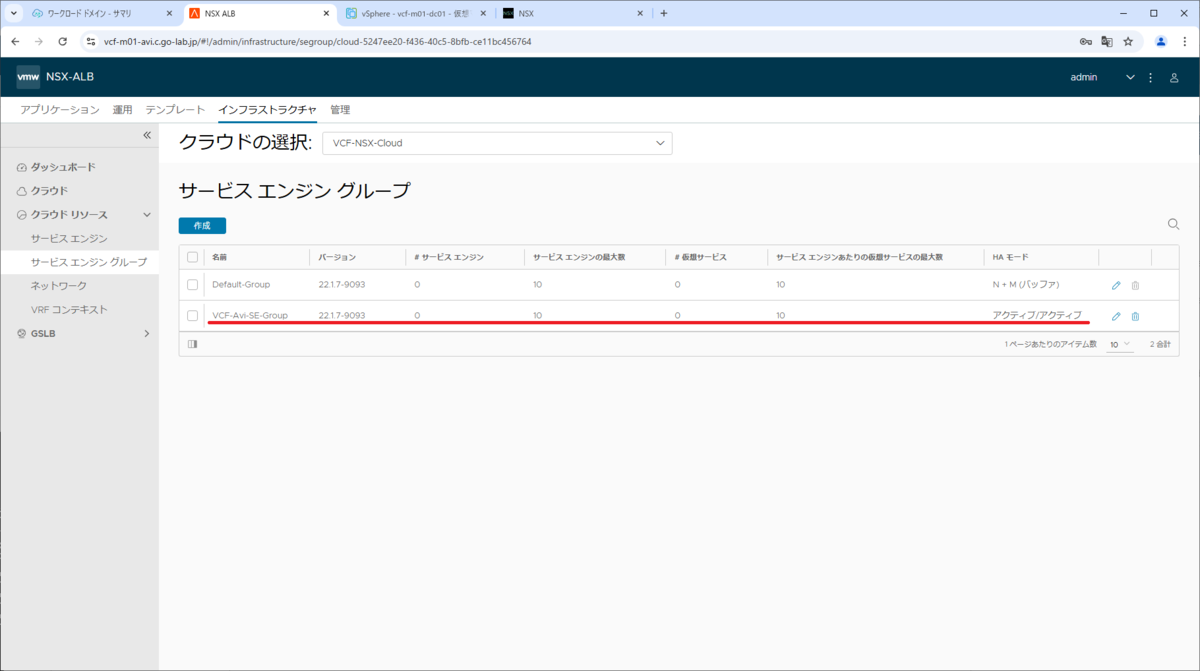Click VCF-Avi-SE-Group name cell
Viewport: 1200px width, 671px height.
[x=250, y=315]
